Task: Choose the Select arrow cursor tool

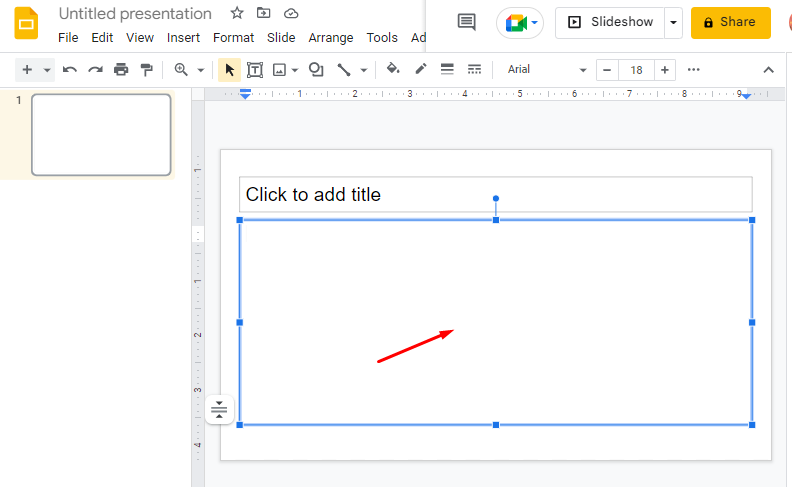Action: tap(229, 70)
